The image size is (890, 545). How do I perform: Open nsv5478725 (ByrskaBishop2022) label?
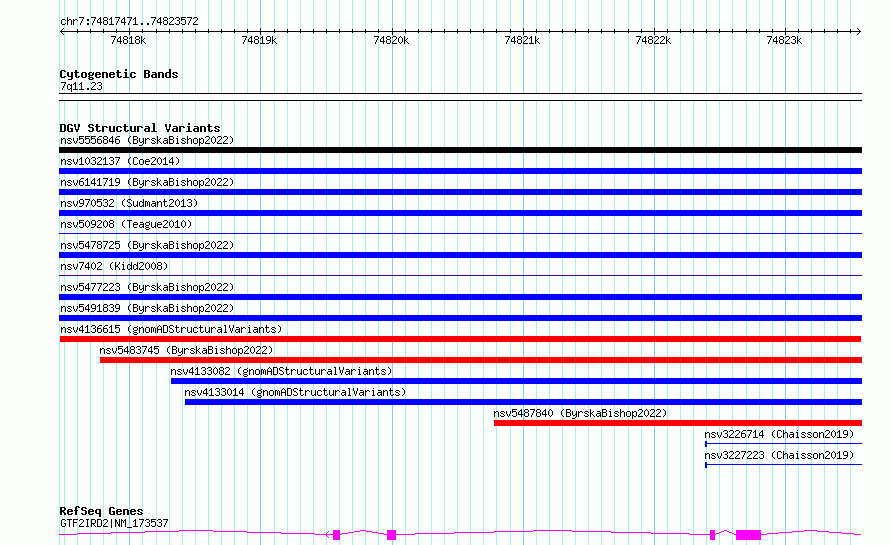pos(147,245)
